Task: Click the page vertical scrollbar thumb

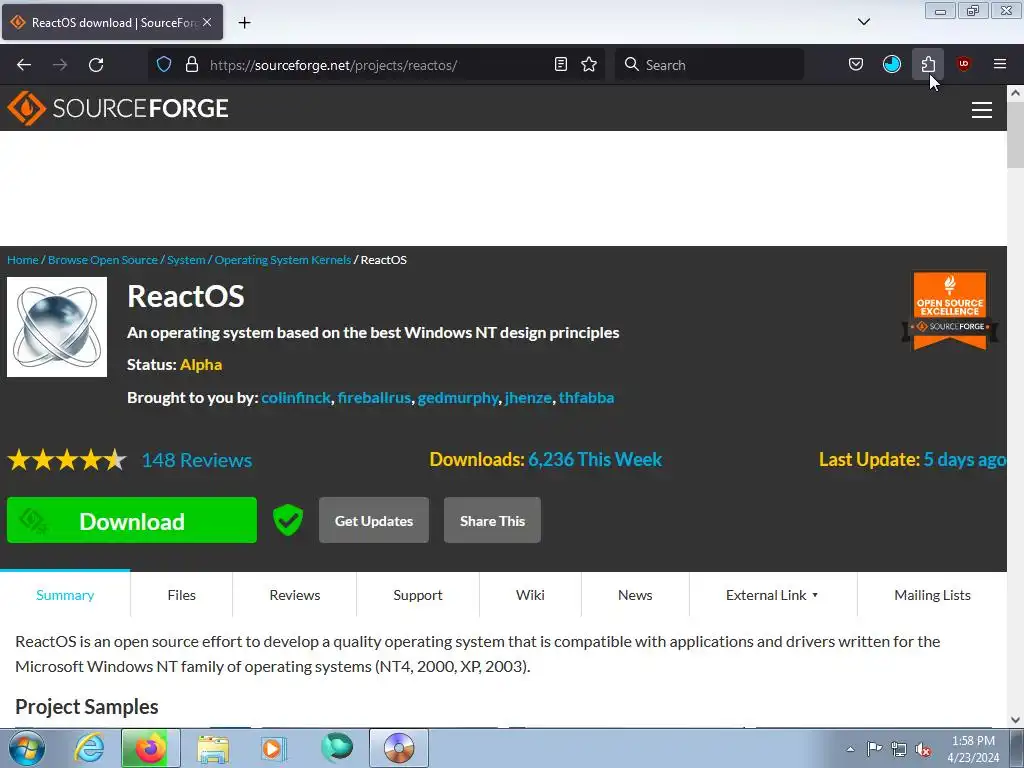Action: pyautogui.click(x=1015, y=135)
